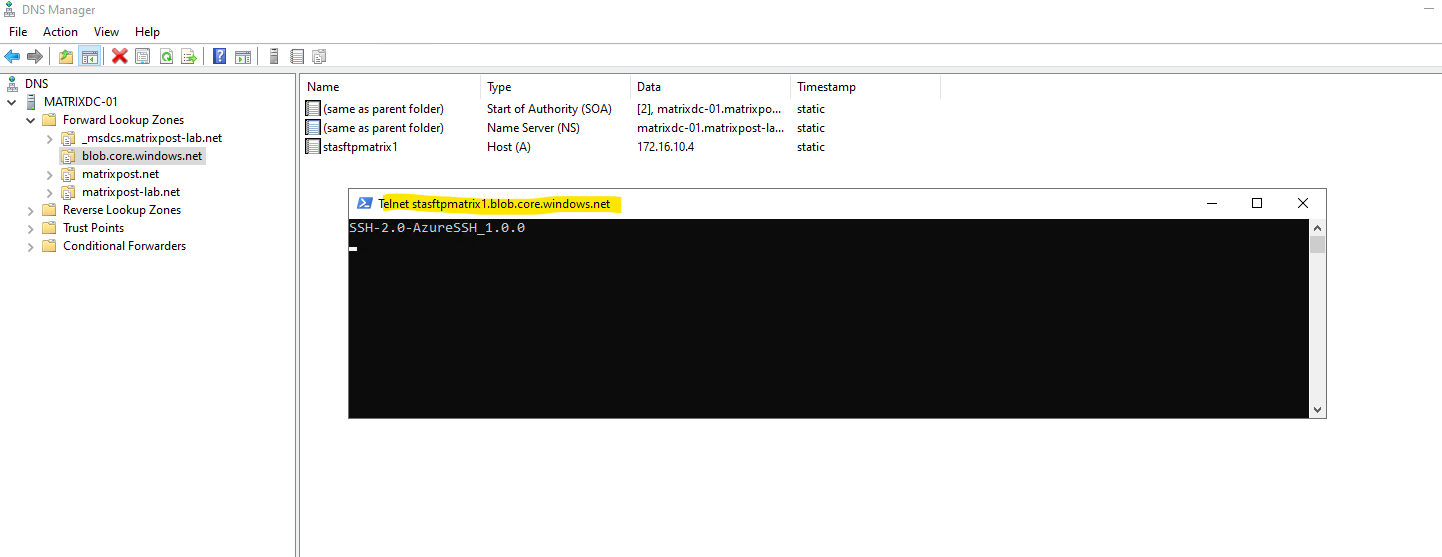Select the stasftpmatrix1 host record icon

pos(313,147)
